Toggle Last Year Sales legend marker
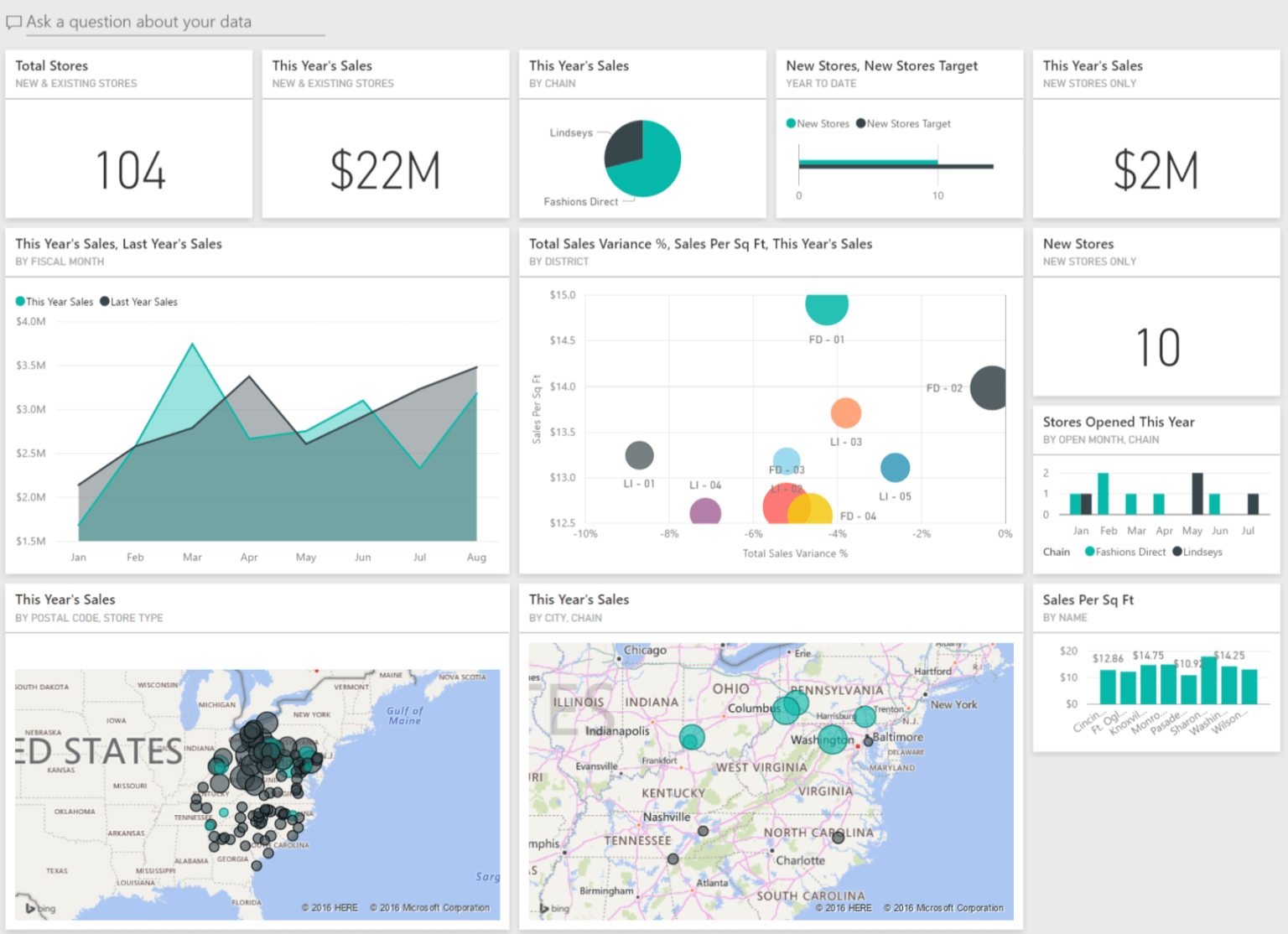This screenshot has width=1288, height=934. pyautogui.click(x=105, y=302)
